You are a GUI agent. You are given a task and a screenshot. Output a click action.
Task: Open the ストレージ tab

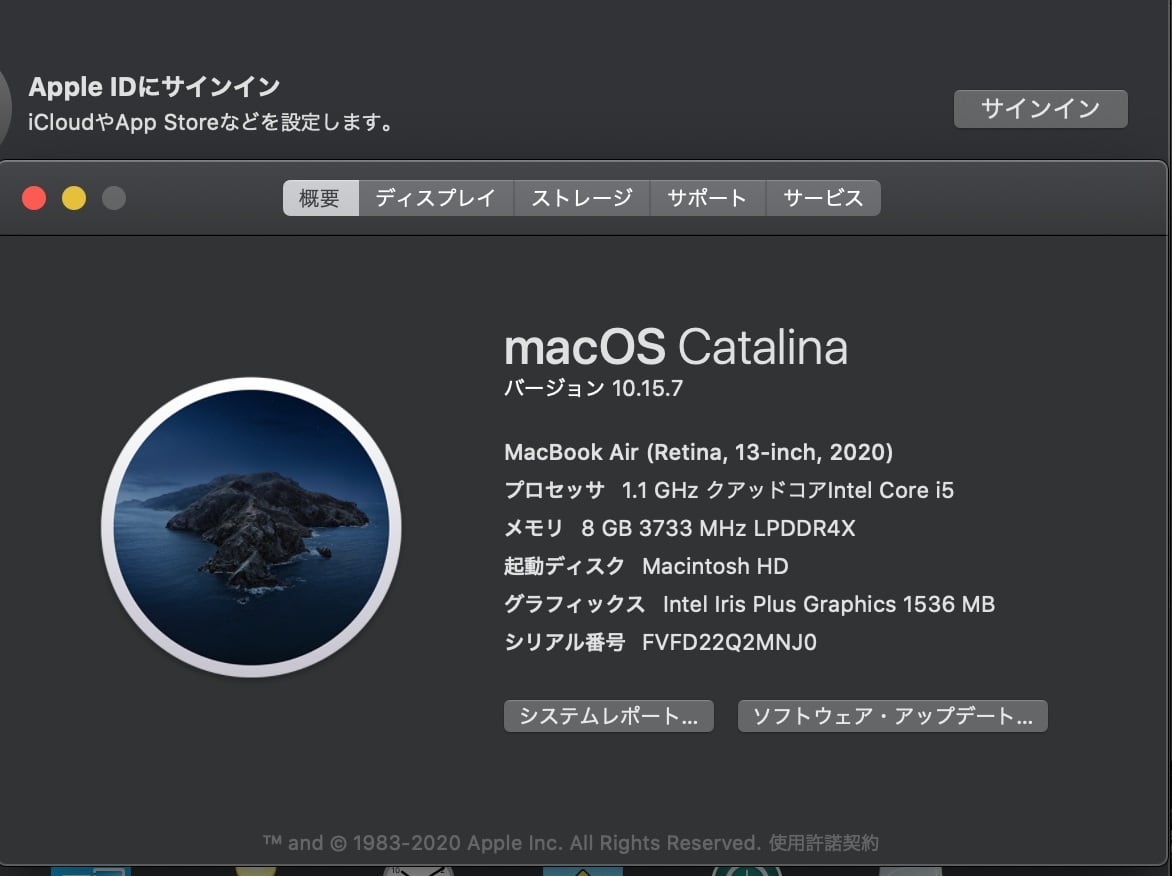pos(581,198)
